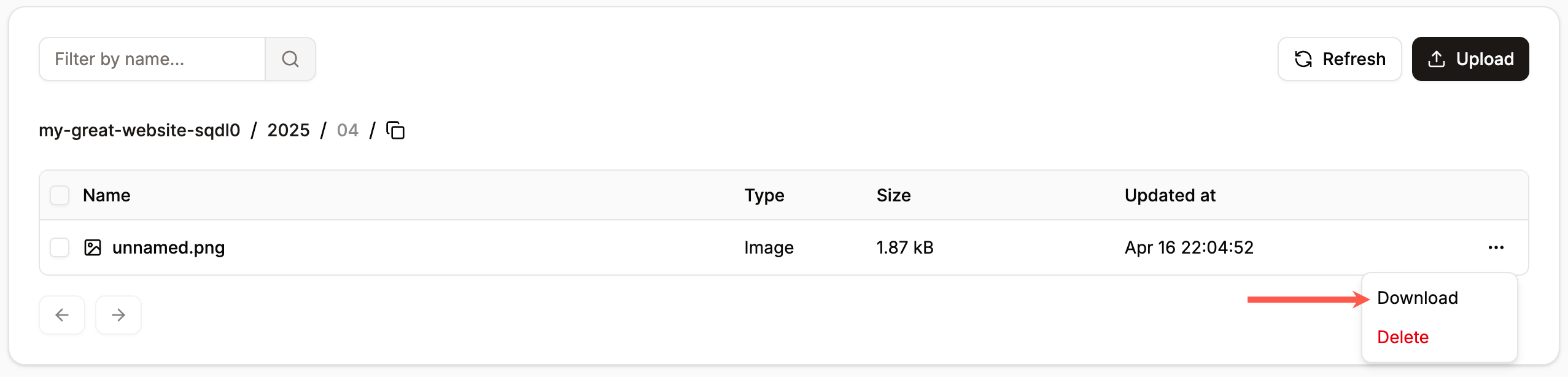Open the ellipsis actions menu for unnamed.png
1568x377 pixels.
tap(1496, 247)
